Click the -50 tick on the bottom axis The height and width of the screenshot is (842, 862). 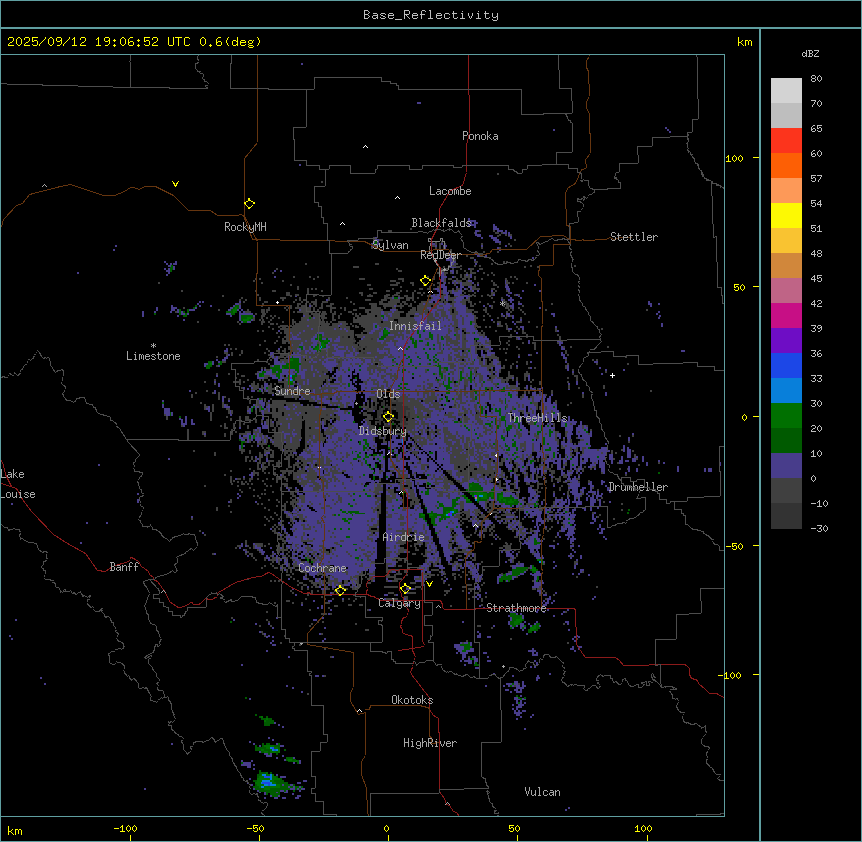pos(255,828)
